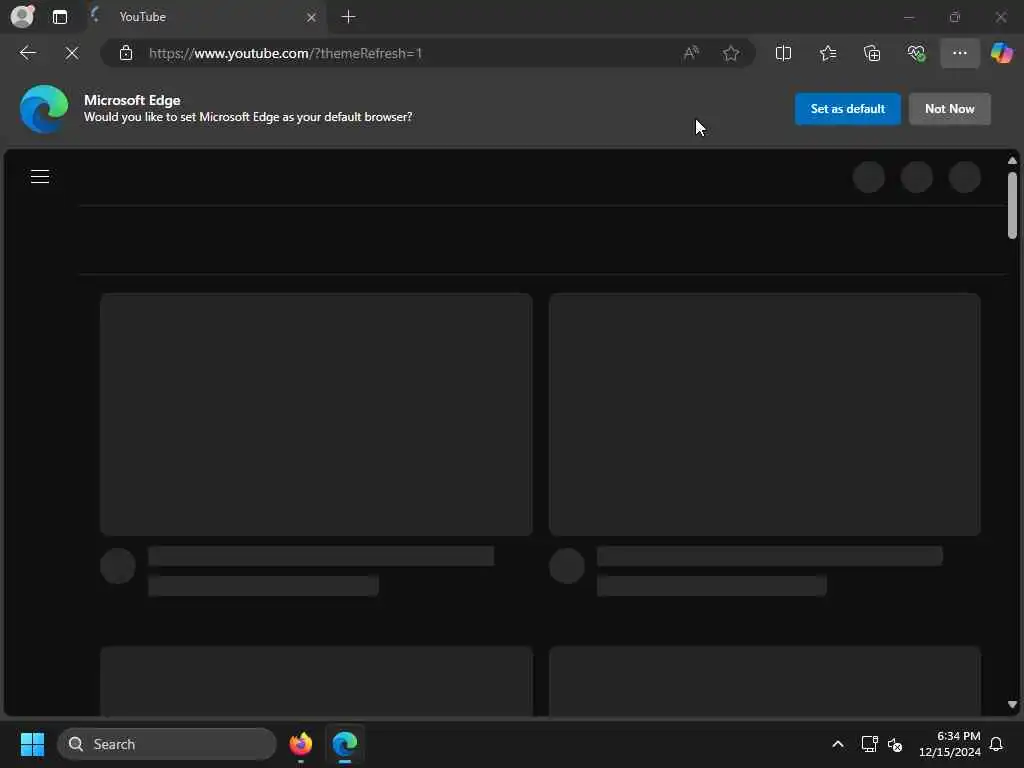Open the Windows Start menu
This screenshot has width=1024, height=768.
(32, 744)
